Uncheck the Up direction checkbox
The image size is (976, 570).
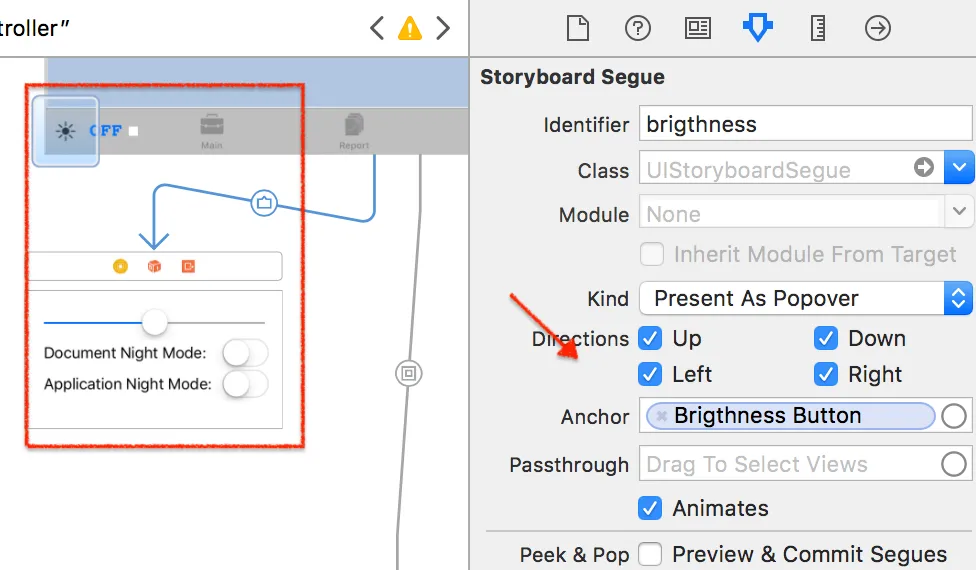(651, 338)
